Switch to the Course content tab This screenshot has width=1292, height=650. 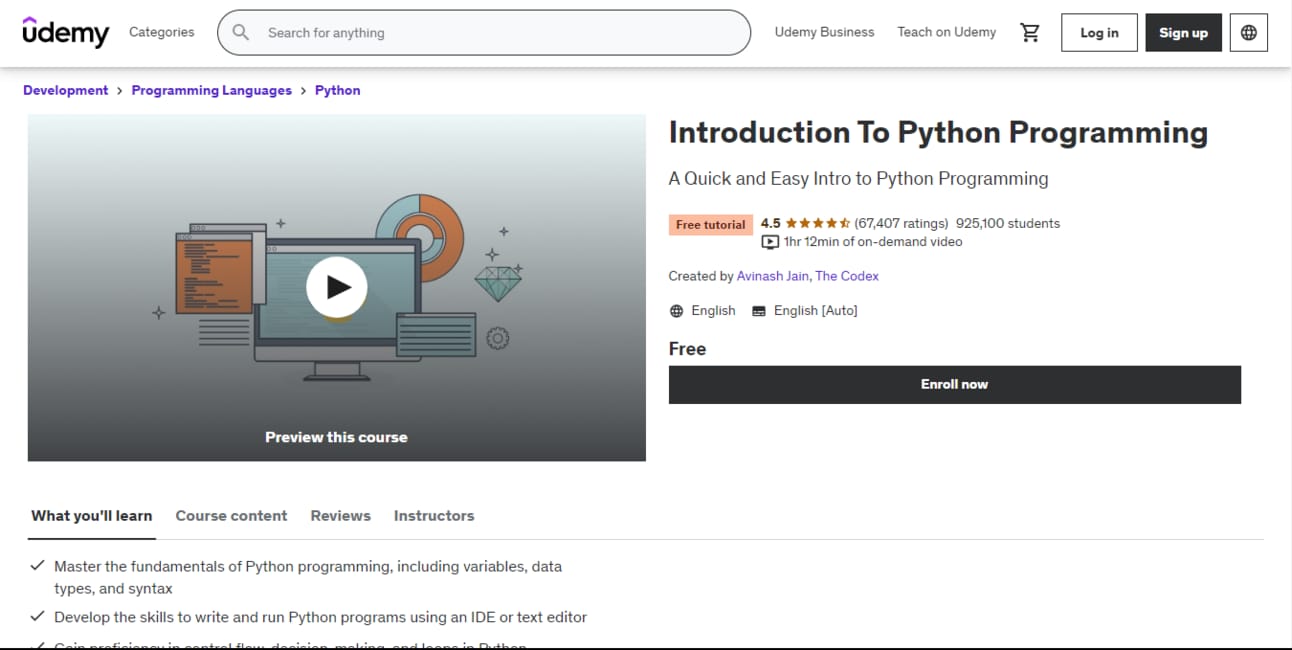click(231, 516)
